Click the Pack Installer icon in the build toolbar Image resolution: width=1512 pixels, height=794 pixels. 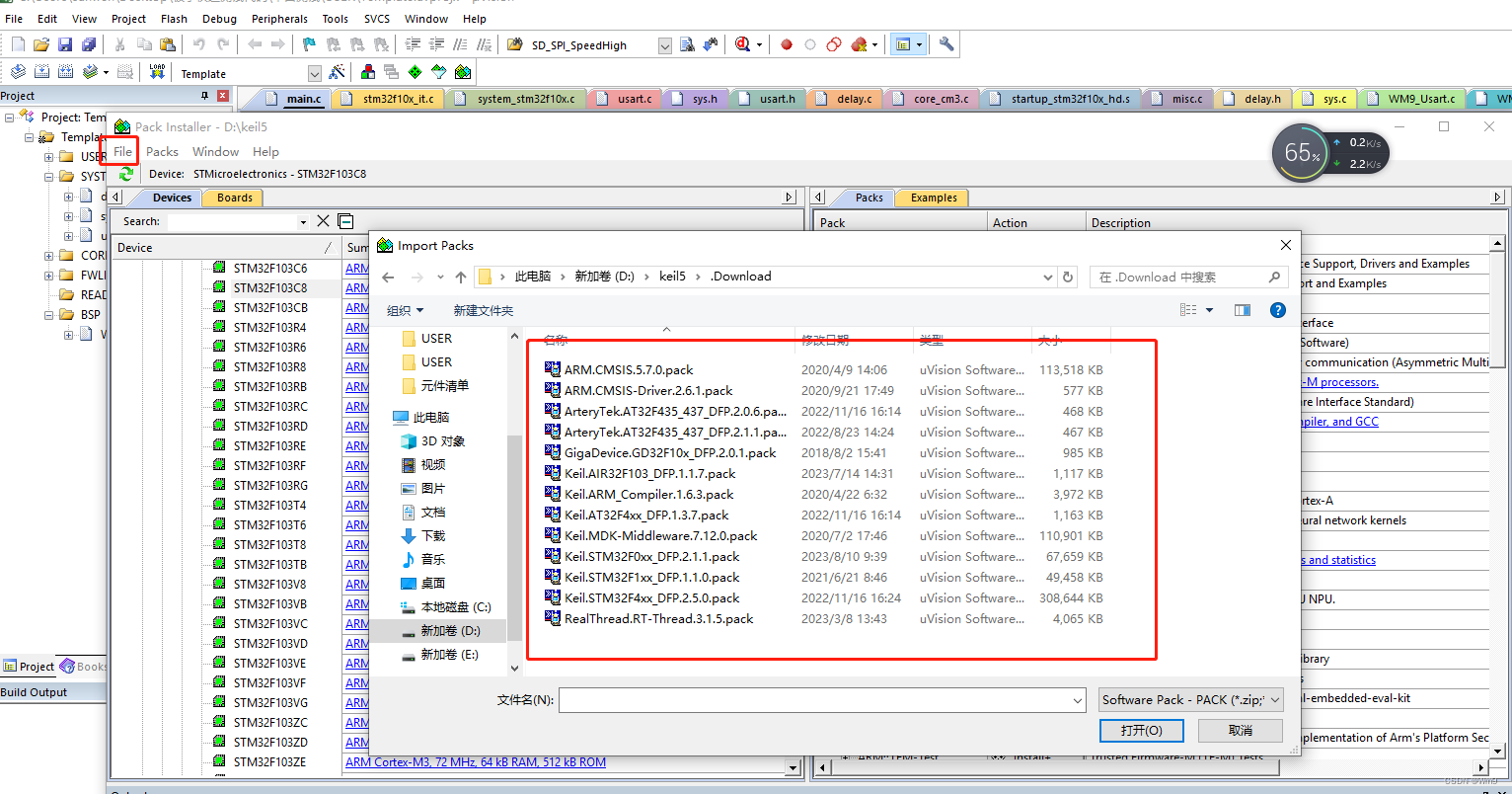click(x=463, y=72)
